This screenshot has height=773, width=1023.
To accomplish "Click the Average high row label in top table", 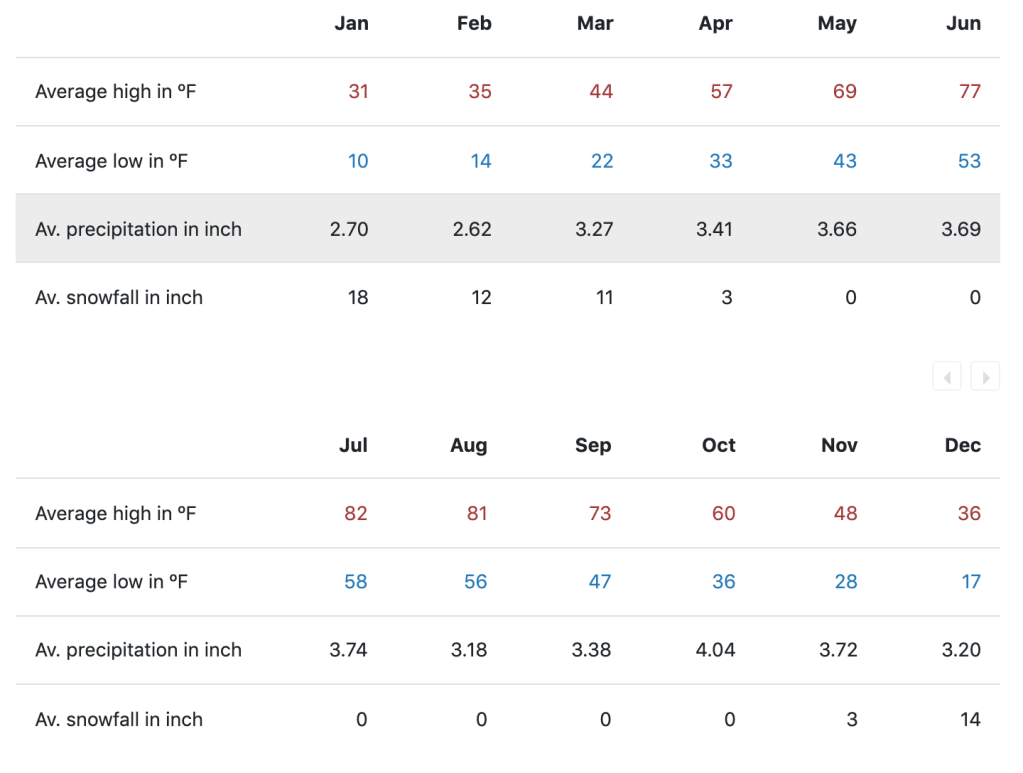I will (x=113, y=92).
